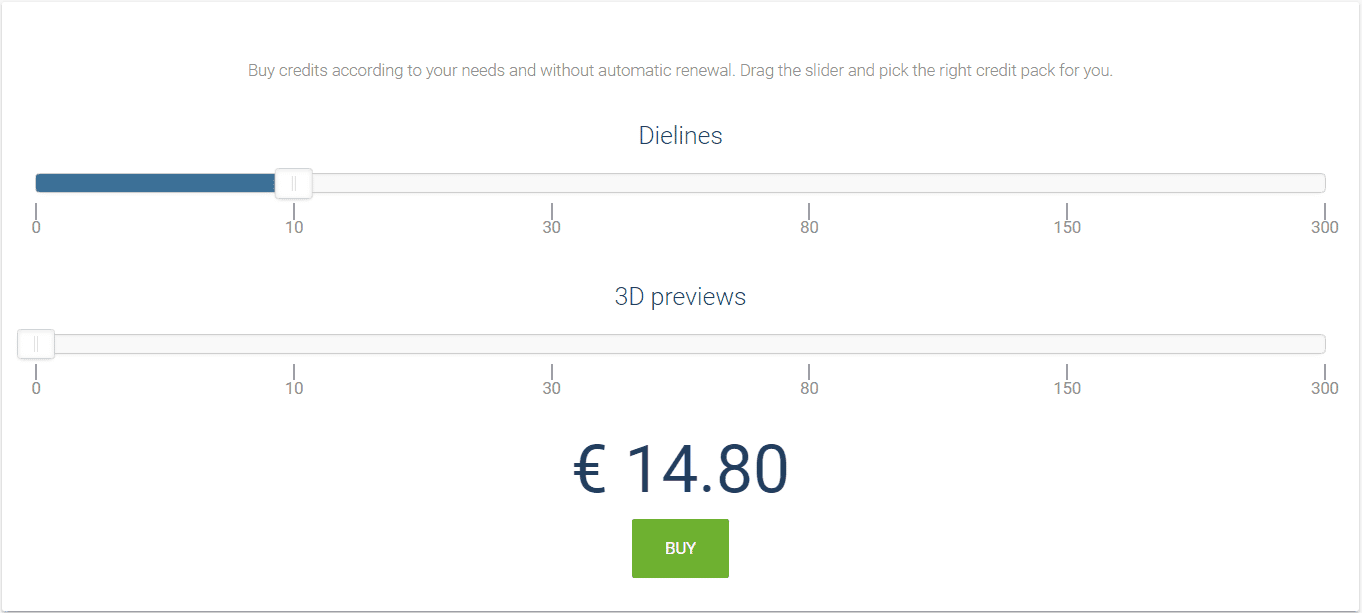Click the Dielines slider handle
This screenshot has height=613, width=1362.
point(294,183)
